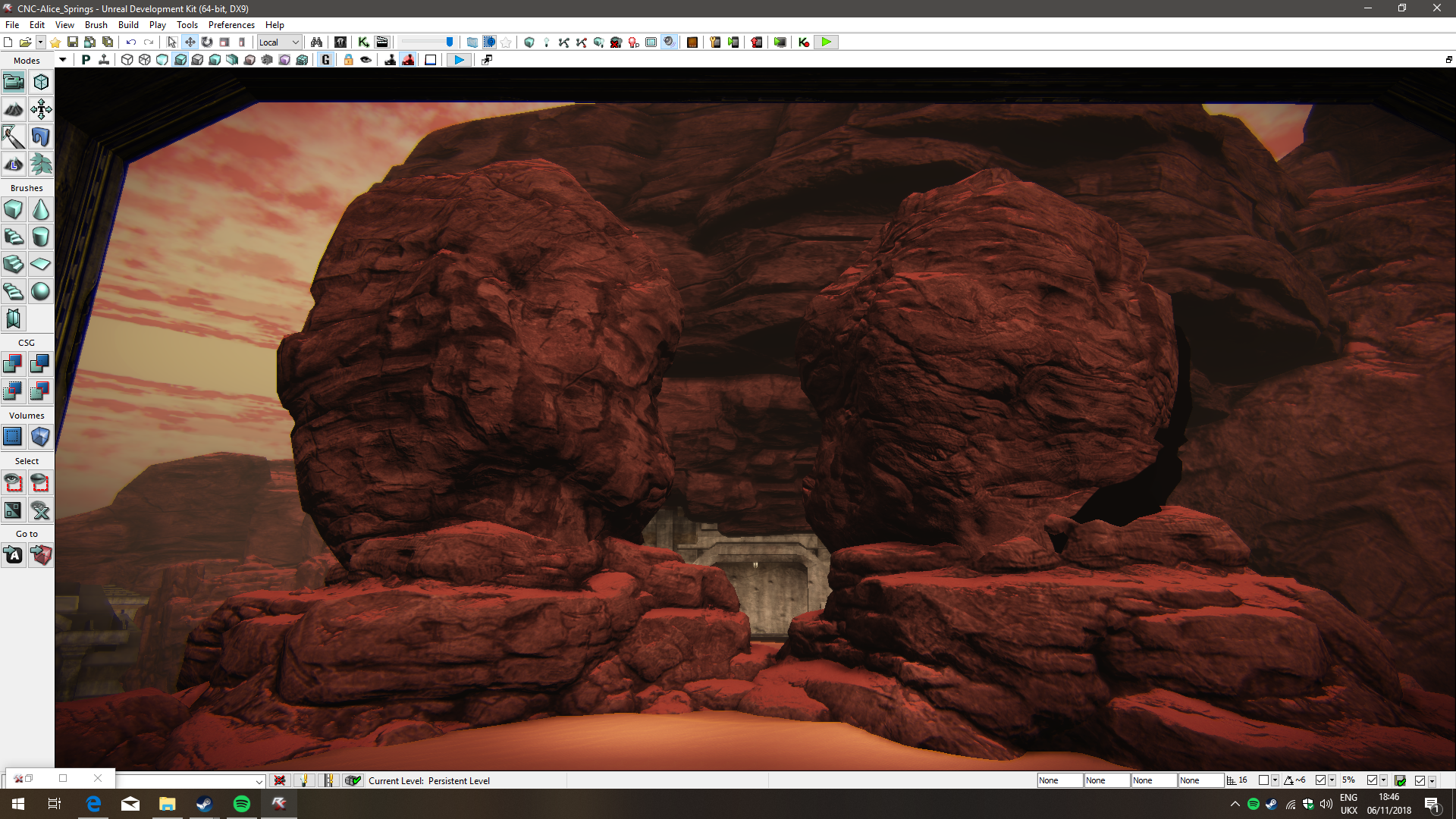The width and height of the screenshot is (1456, 819).
Task: Click CSG Subtract icon
Action: 41,364
